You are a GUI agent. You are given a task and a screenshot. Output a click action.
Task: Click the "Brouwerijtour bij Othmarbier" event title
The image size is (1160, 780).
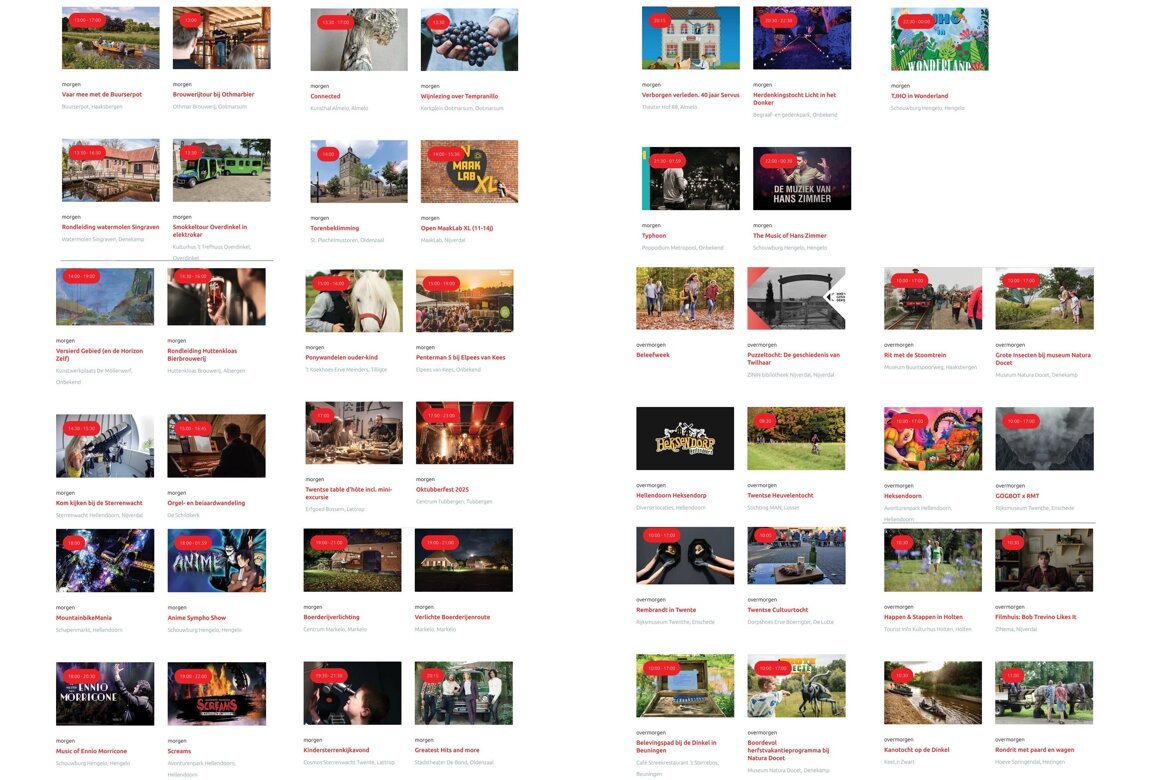pyautogui.click(x=213, y=94)
